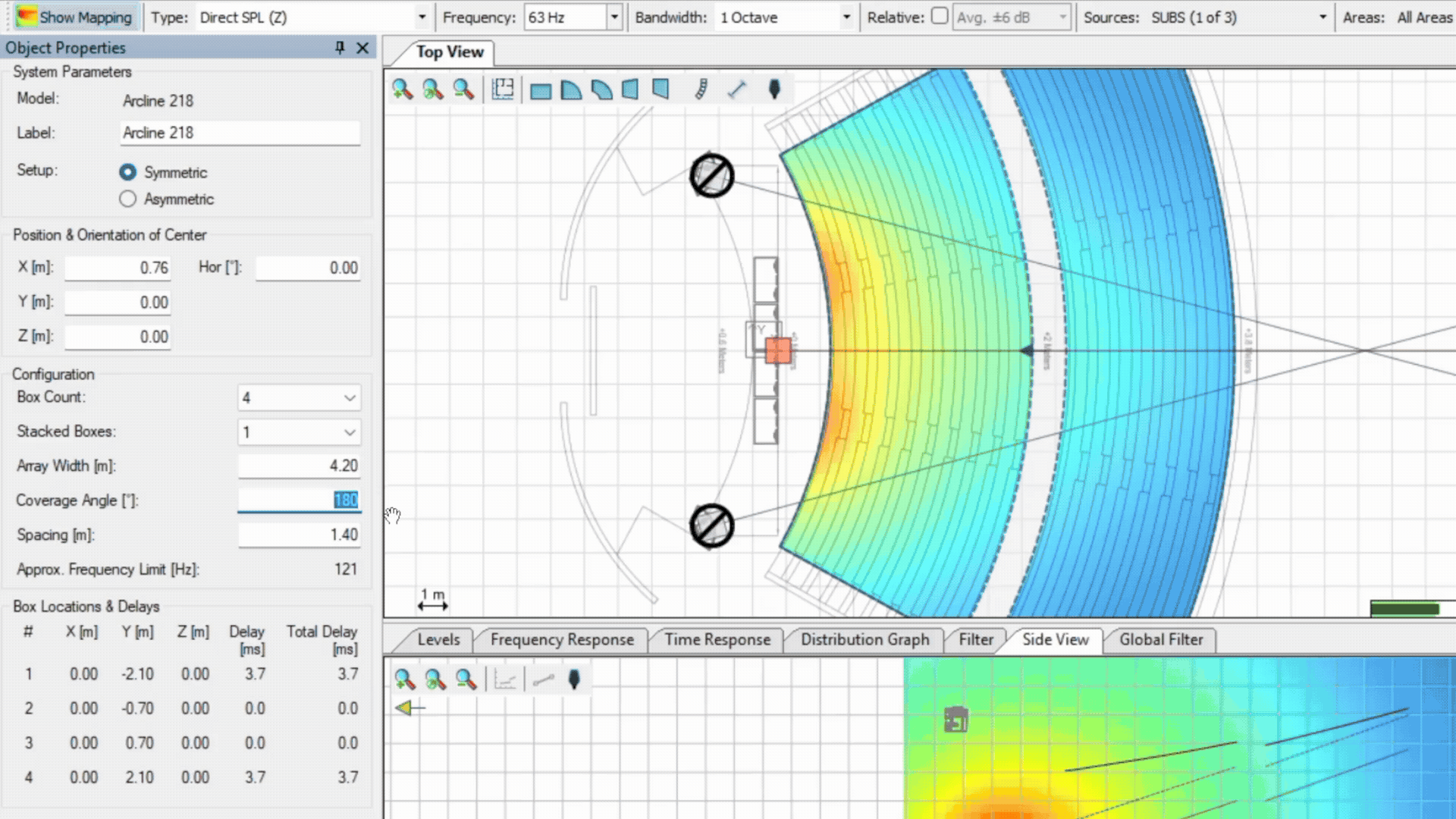
Task: Click the microphone icon in Side View toolbar
Action: pyautogui.click(x=574, y=679)
